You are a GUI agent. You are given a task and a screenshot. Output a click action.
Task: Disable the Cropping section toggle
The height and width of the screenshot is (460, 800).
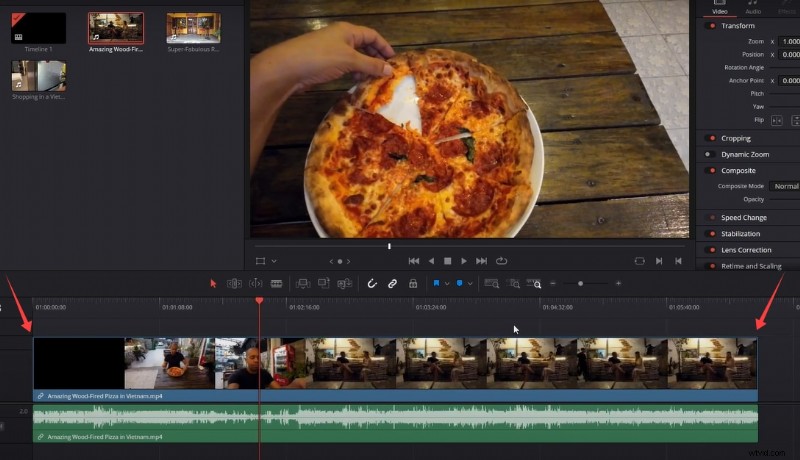tap(710, 138)
